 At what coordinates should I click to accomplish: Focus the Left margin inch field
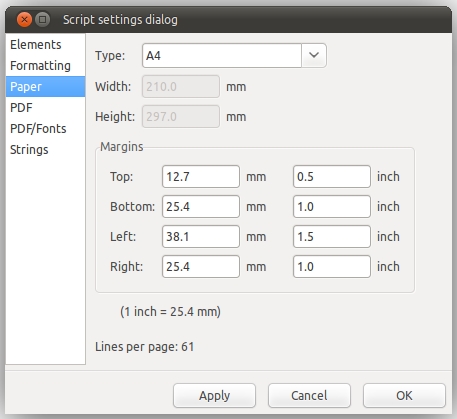[332, 236]
